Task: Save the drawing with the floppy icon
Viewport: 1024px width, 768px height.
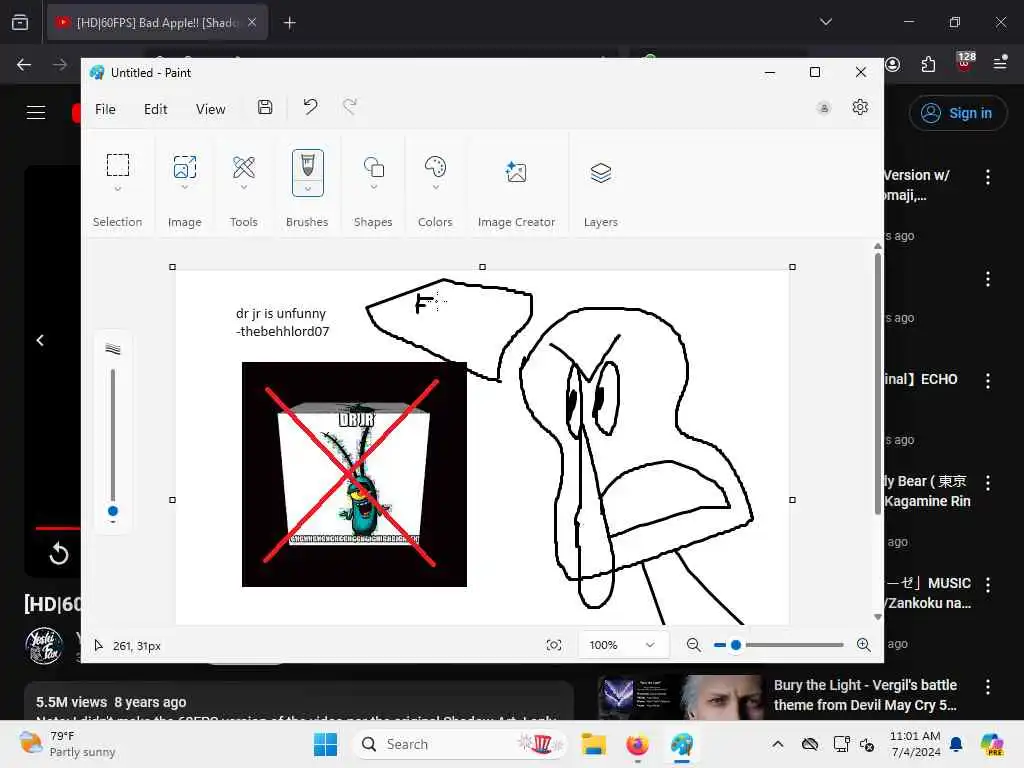Action: [x=264, y=107]
